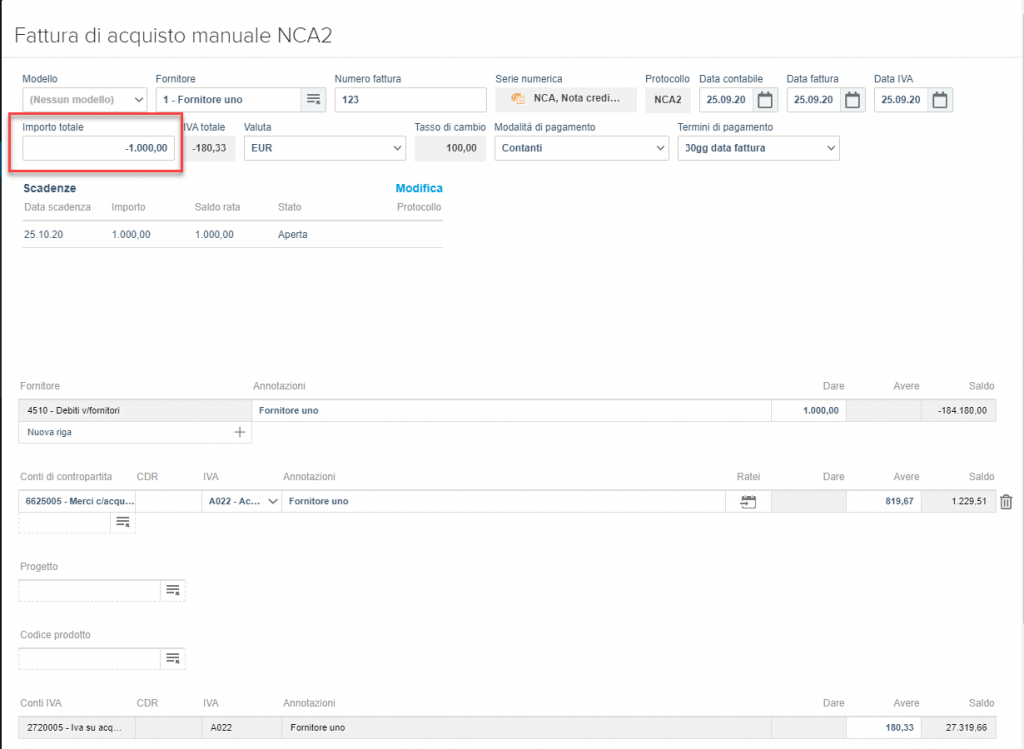Open the Data IVA calendar picker

pos(940,99)
